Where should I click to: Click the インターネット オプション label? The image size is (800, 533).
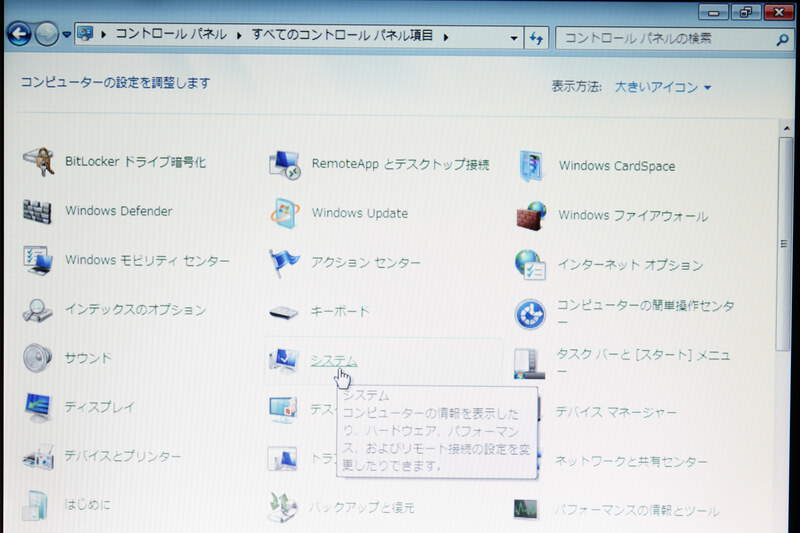631,265
